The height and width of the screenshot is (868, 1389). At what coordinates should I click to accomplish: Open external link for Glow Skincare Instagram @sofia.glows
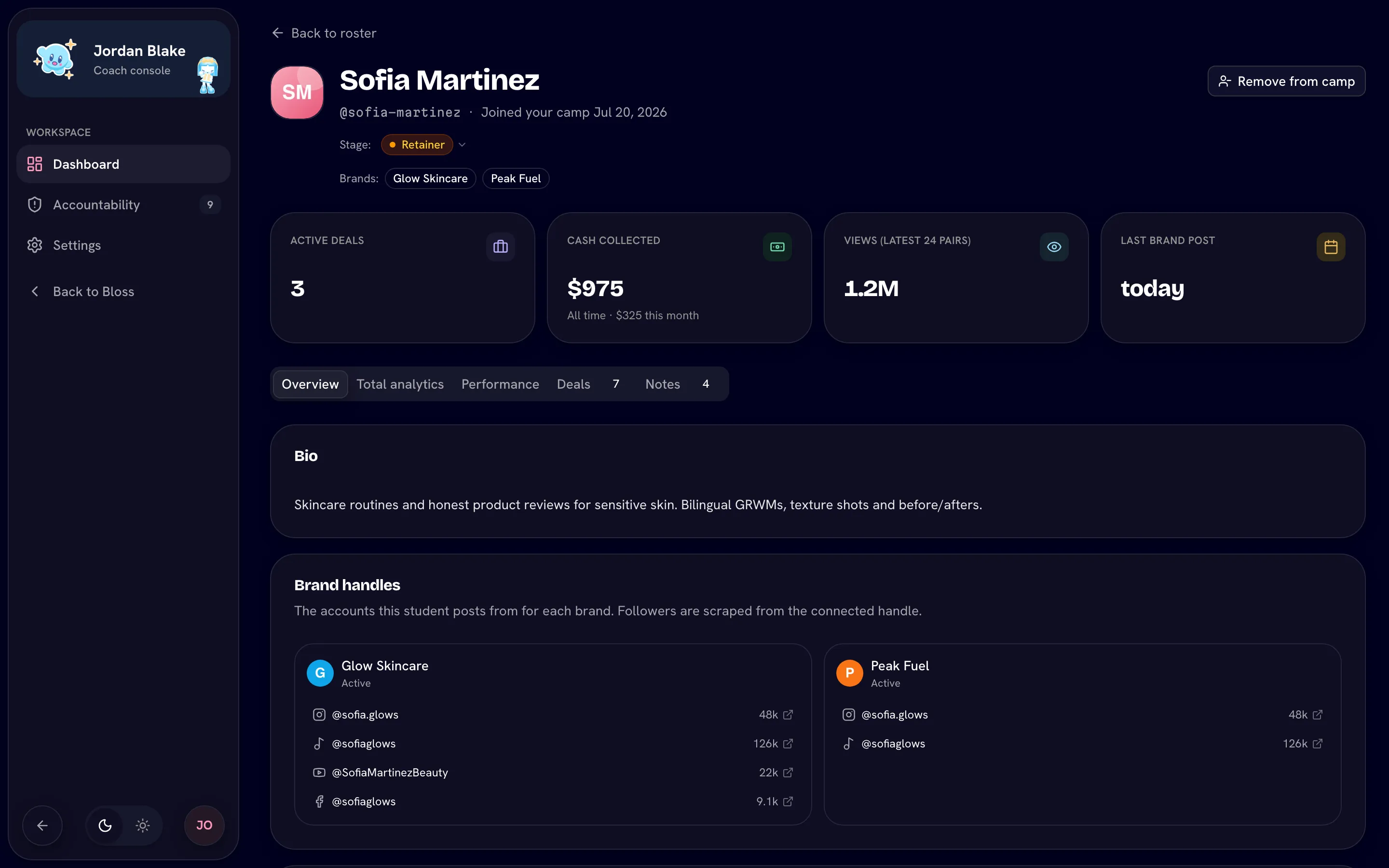(788, 715)
